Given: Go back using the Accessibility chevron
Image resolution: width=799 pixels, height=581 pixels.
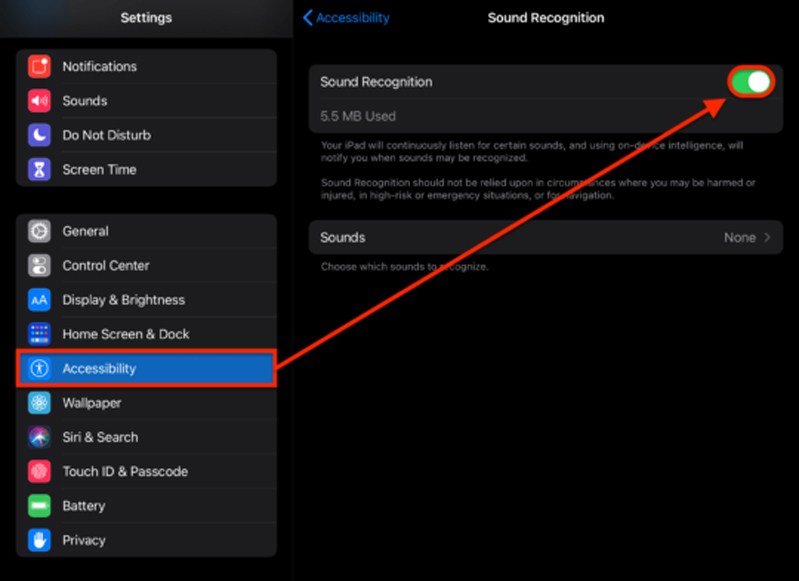Looking at the screenshot, I should (308, 18).
